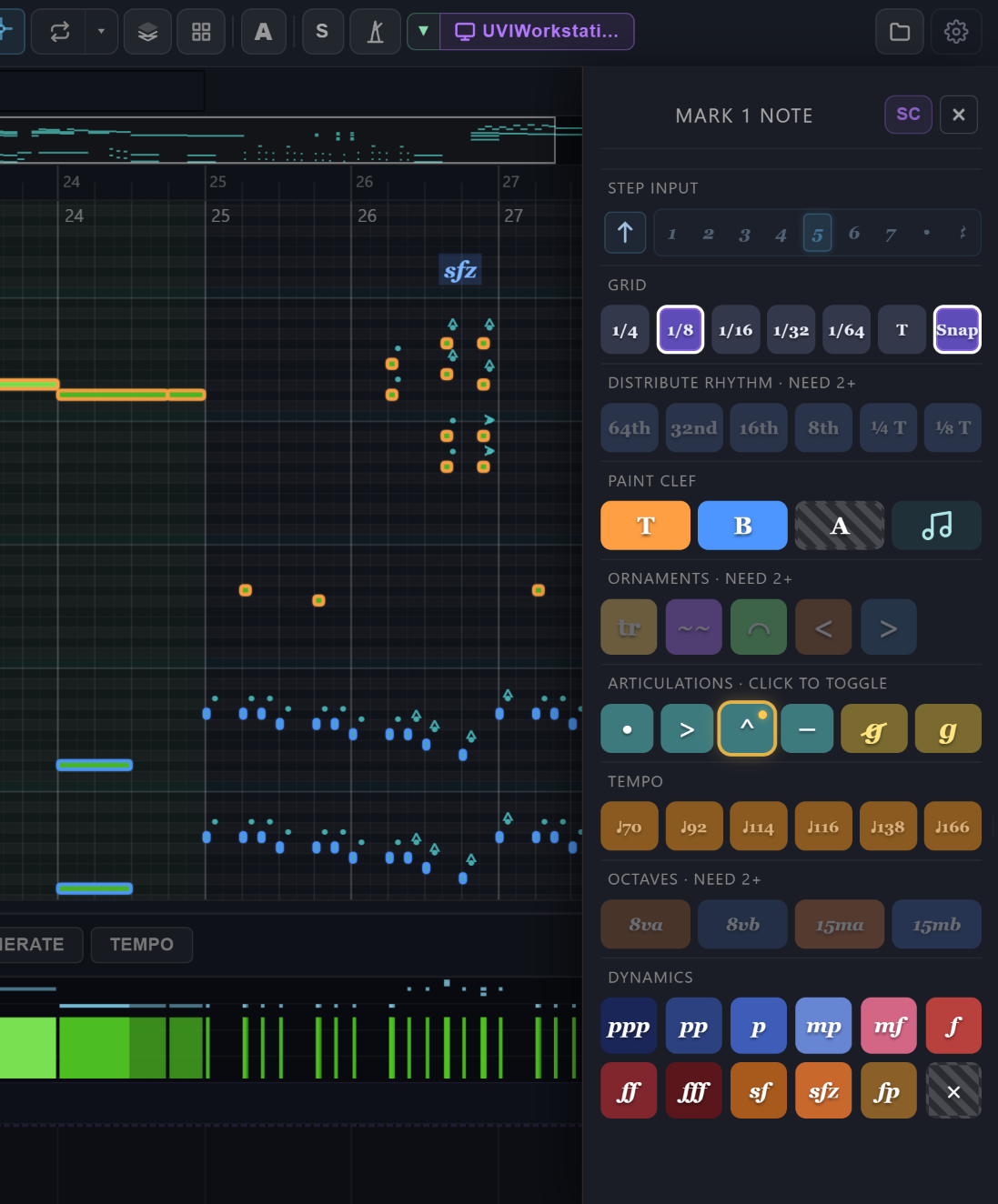This screenshot has width=998, height=1204.
Task: Click the rest symbol in step input
Action: click(x=963, y=233)
